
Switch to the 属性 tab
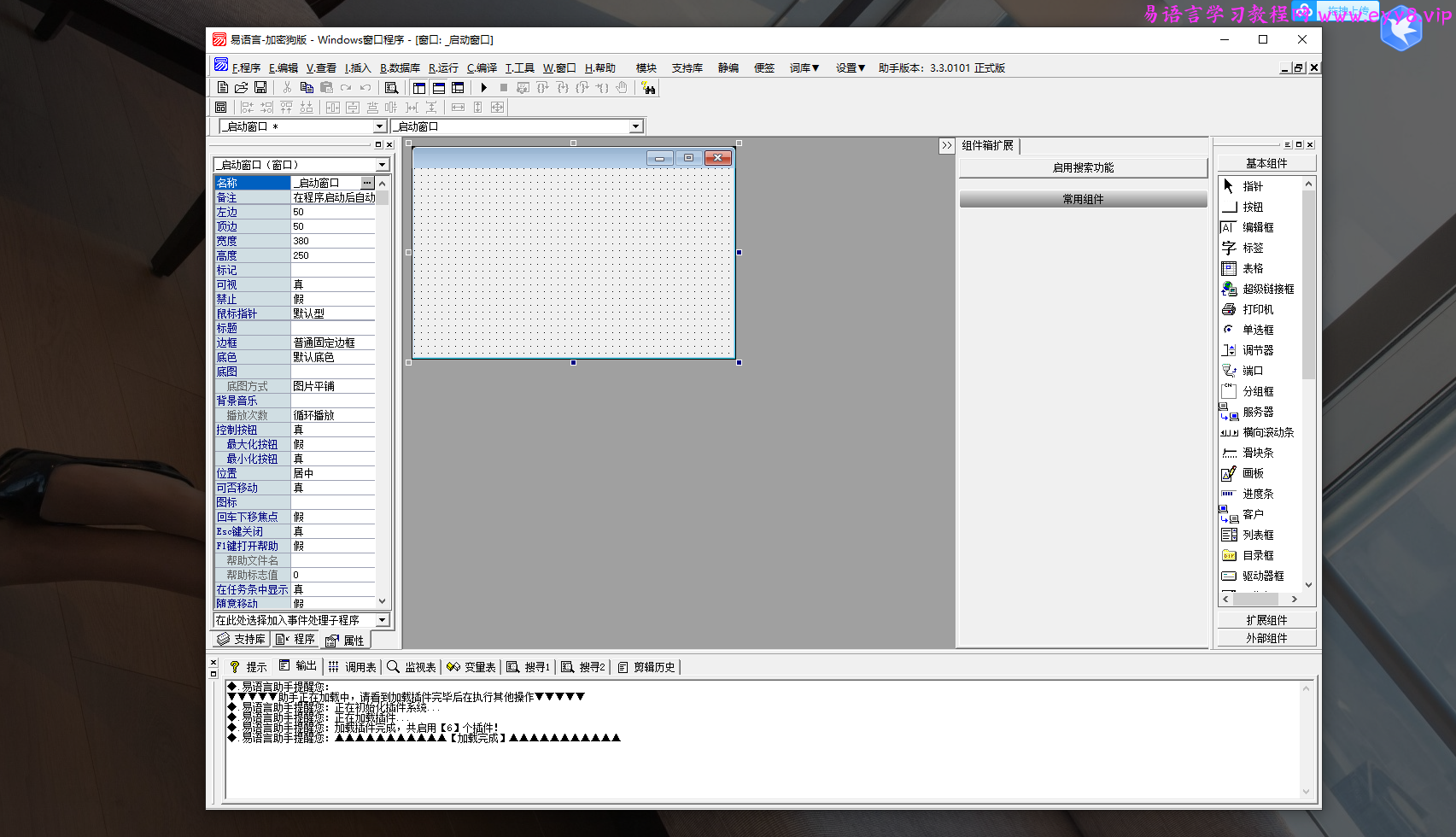tap(346, 640)
